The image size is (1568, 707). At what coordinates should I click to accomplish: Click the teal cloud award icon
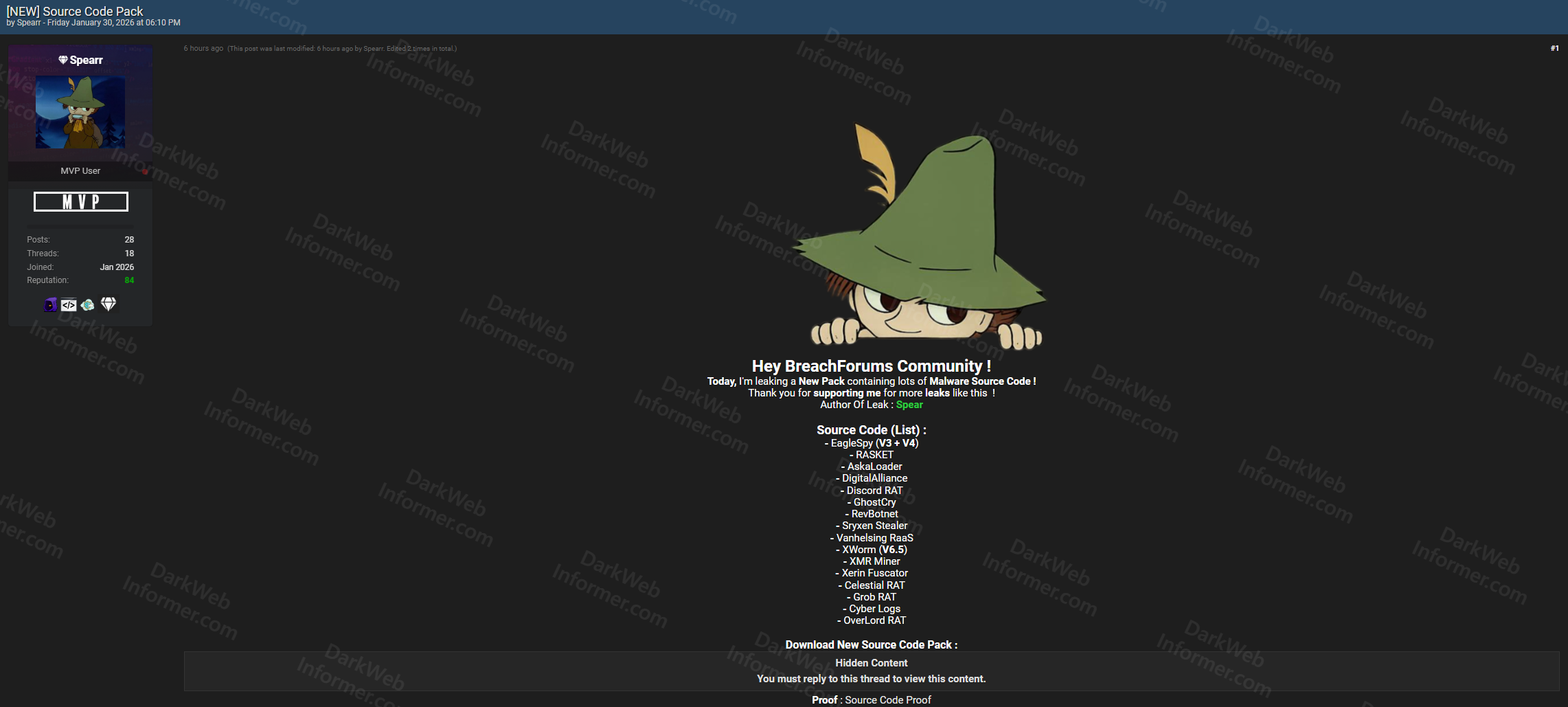pyautogui.click(x=88, y=305)
